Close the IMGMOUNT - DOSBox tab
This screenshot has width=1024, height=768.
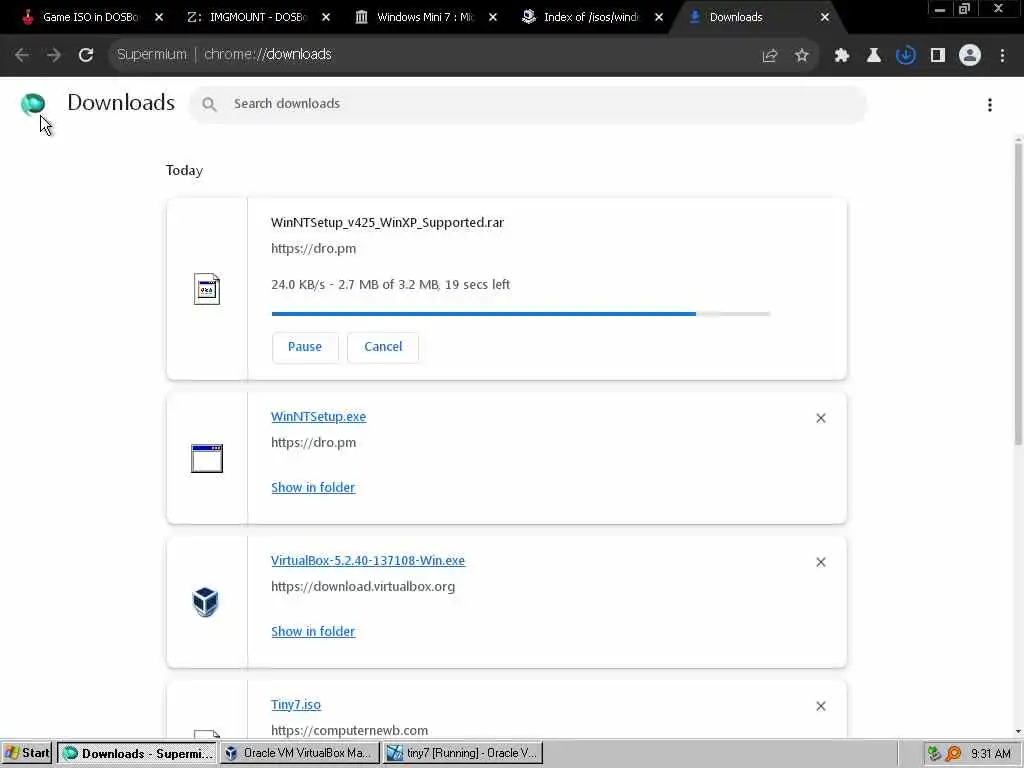point(326,18)
